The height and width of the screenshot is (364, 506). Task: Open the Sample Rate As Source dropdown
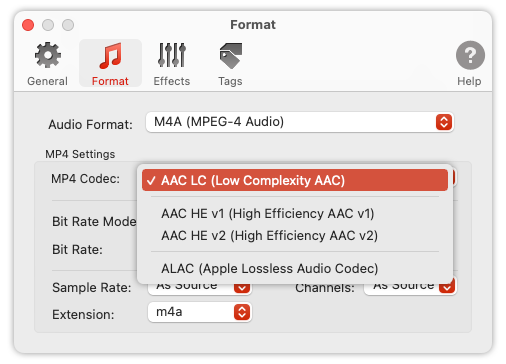tap(199, 287)
